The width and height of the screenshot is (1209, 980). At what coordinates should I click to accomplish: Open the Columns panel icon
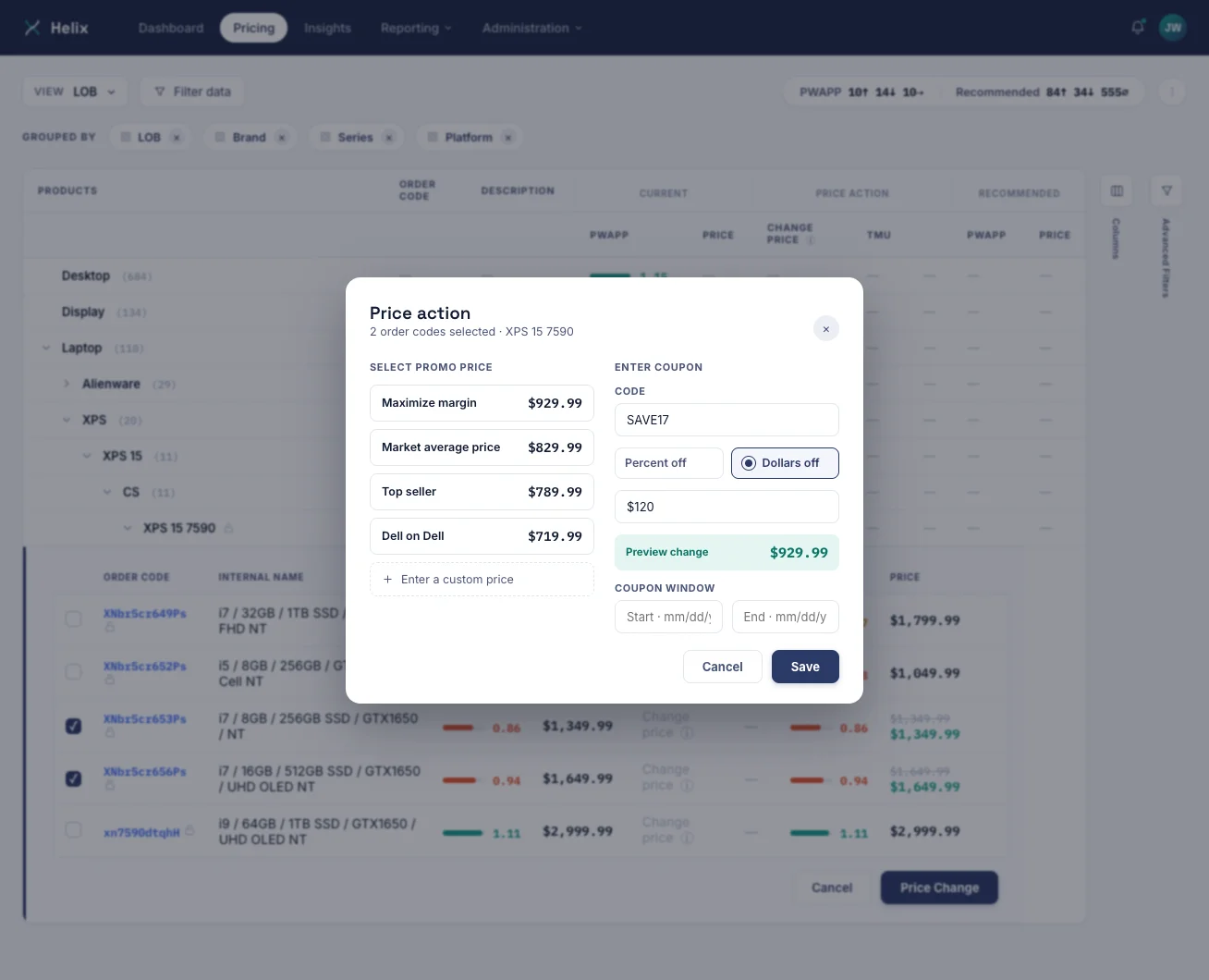click(x=1117, y=190)
